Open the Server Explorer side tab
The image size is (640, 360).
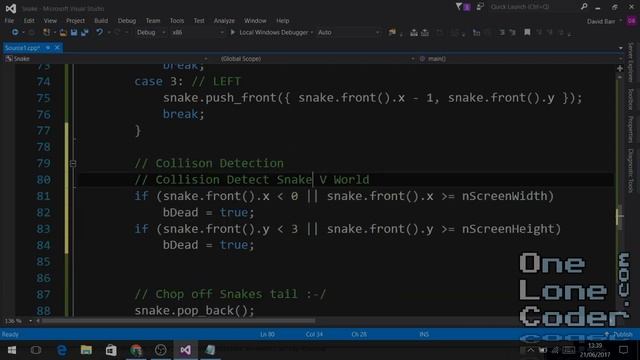(631, 62)
